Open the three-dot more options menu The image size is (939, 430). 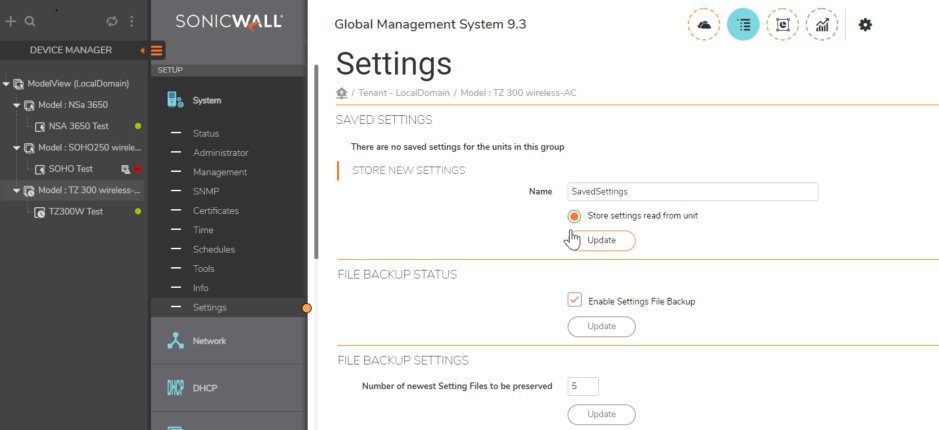pos(131,21)
